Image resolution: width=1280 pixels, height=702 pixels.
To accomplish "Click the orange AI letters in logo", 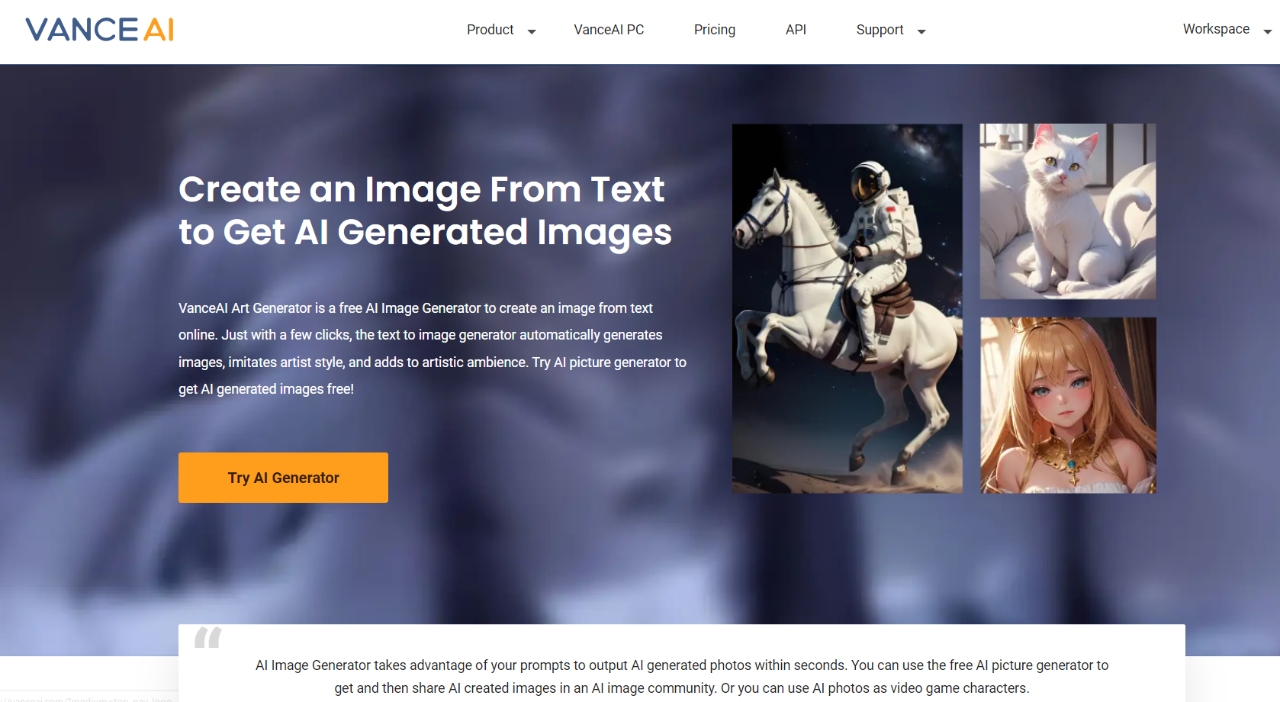I will pos(158,29).
